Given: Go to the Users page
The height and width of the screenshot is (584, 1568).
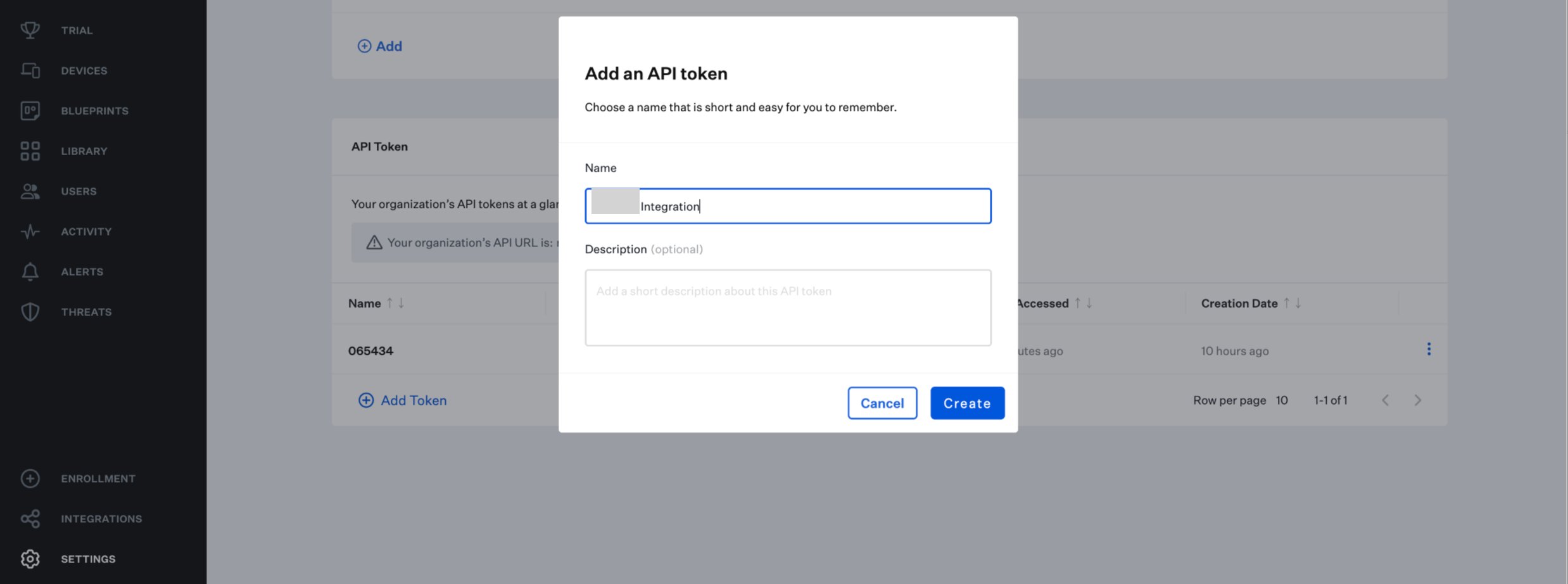Looking at the screenshot, I should (79, 191).
